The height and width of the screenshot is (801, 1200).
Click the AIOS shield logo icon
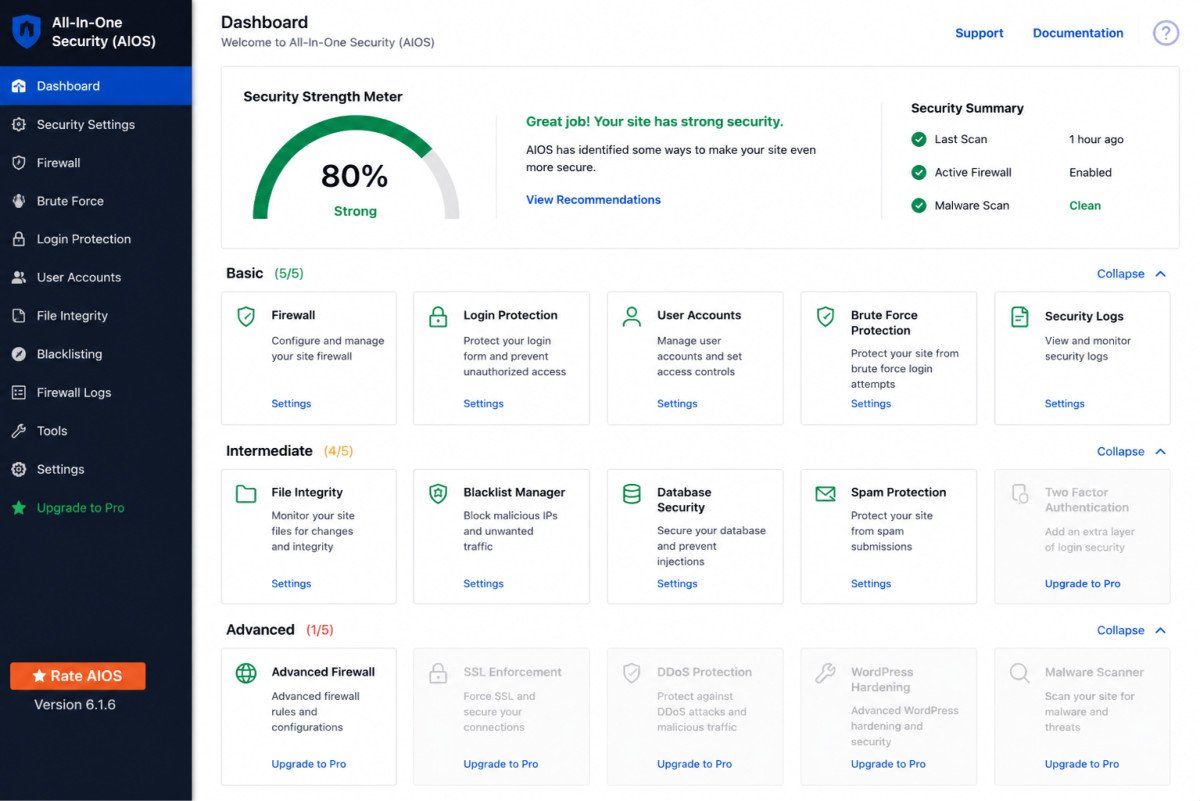tap(26, 32)
